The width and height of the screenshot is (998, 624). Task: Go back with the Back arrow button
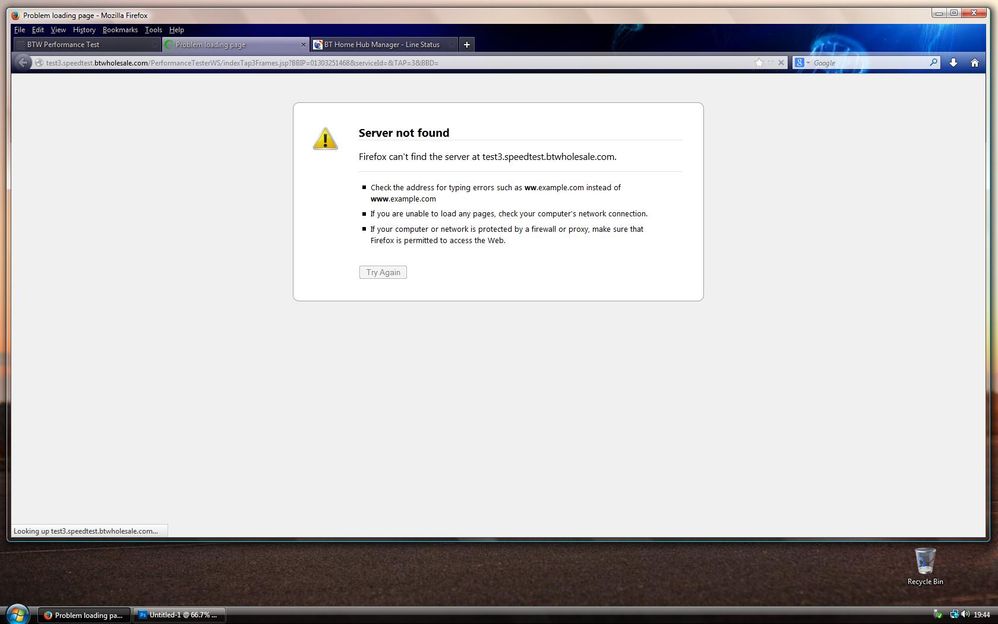pos(23,62)
